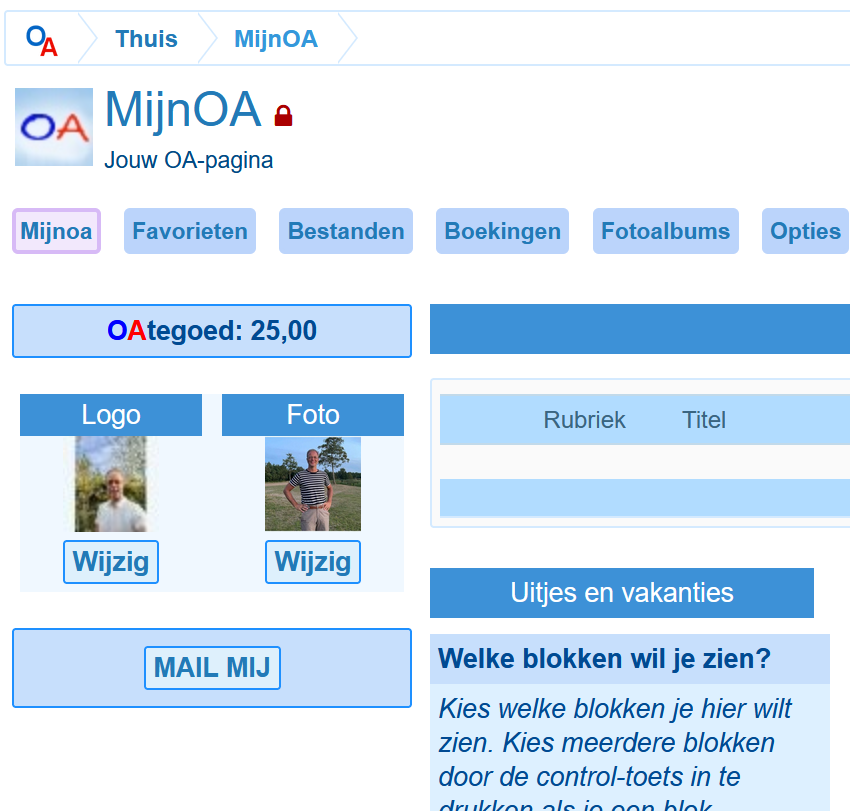Click the red padlock icon beside MijnOA

[283, 116]
